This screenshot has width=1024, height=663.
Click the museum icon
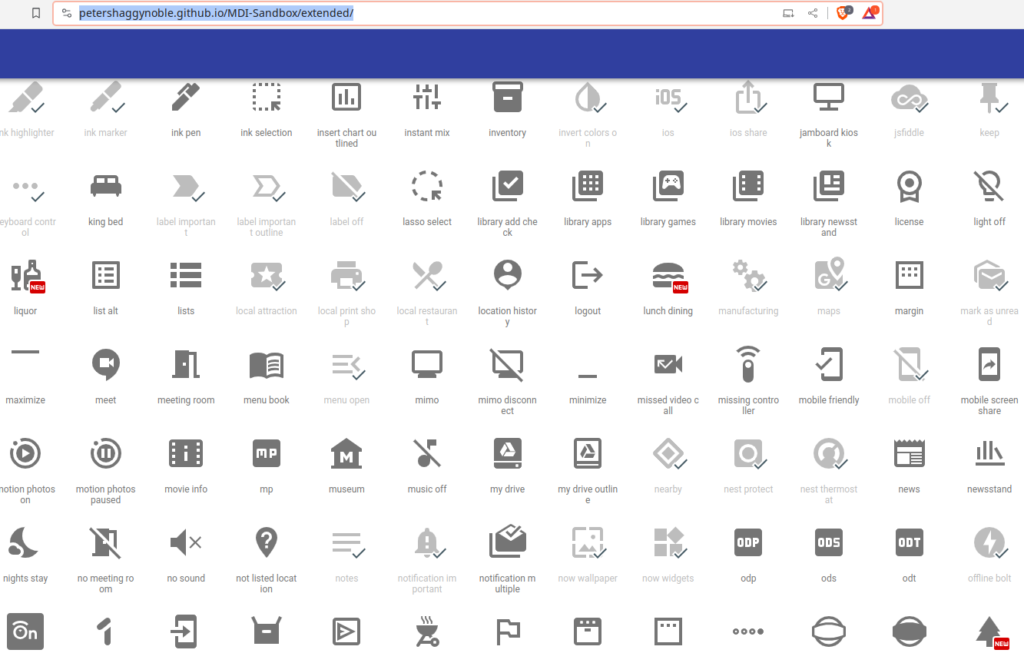coord(346,453)
